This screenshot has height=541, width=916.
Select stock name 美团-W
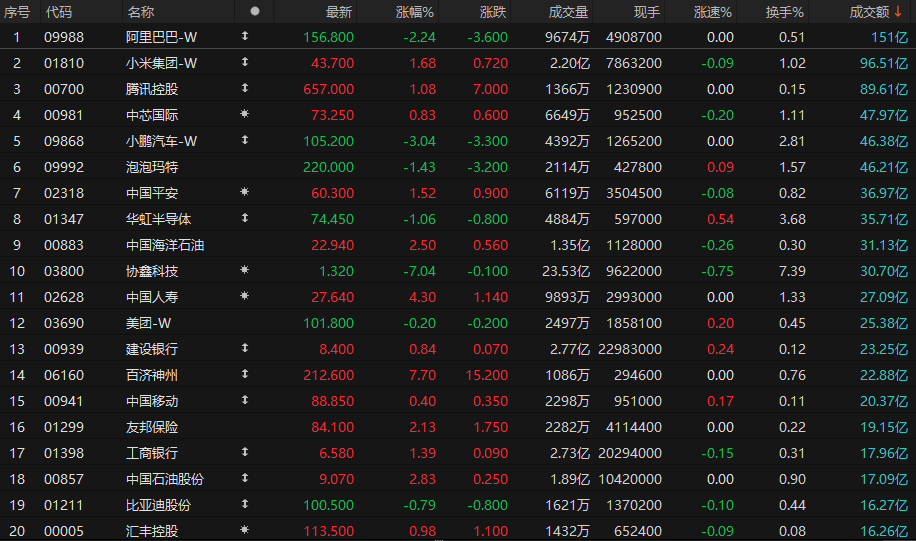pyautogui.click(x=148, y=323)
